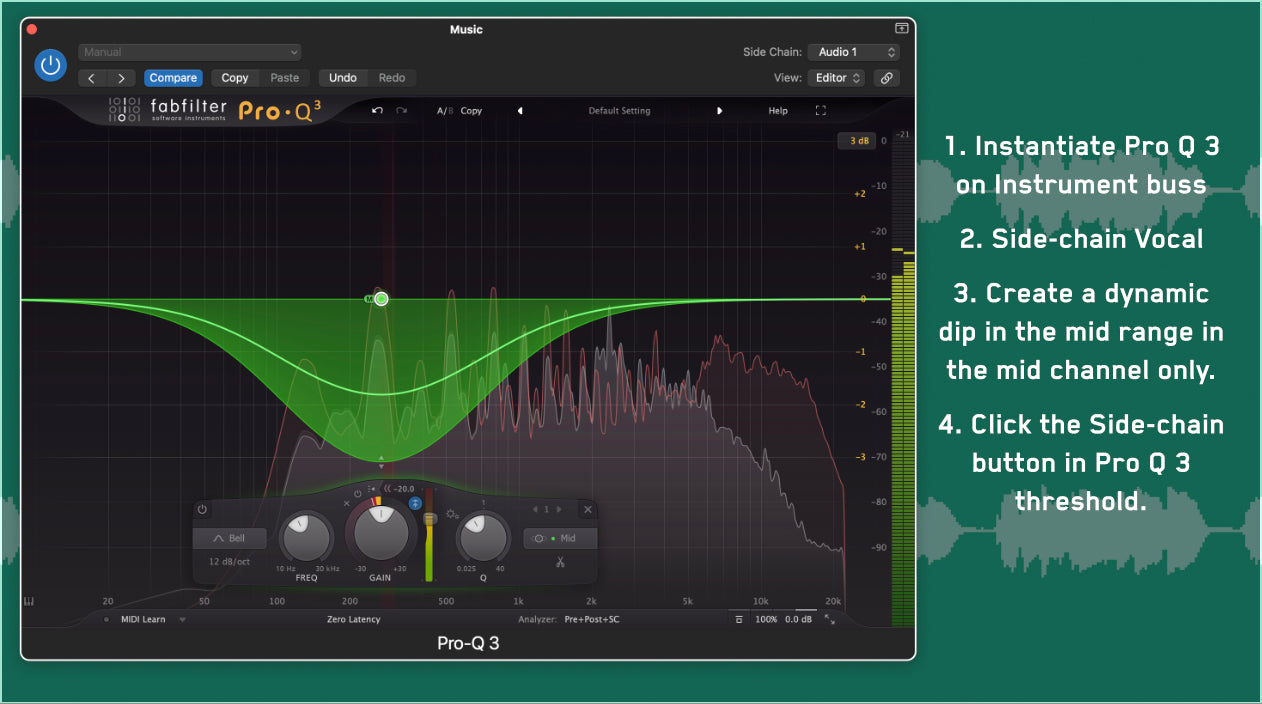
Task: Toggle full screen mode icon
Action: coord(821,111)
